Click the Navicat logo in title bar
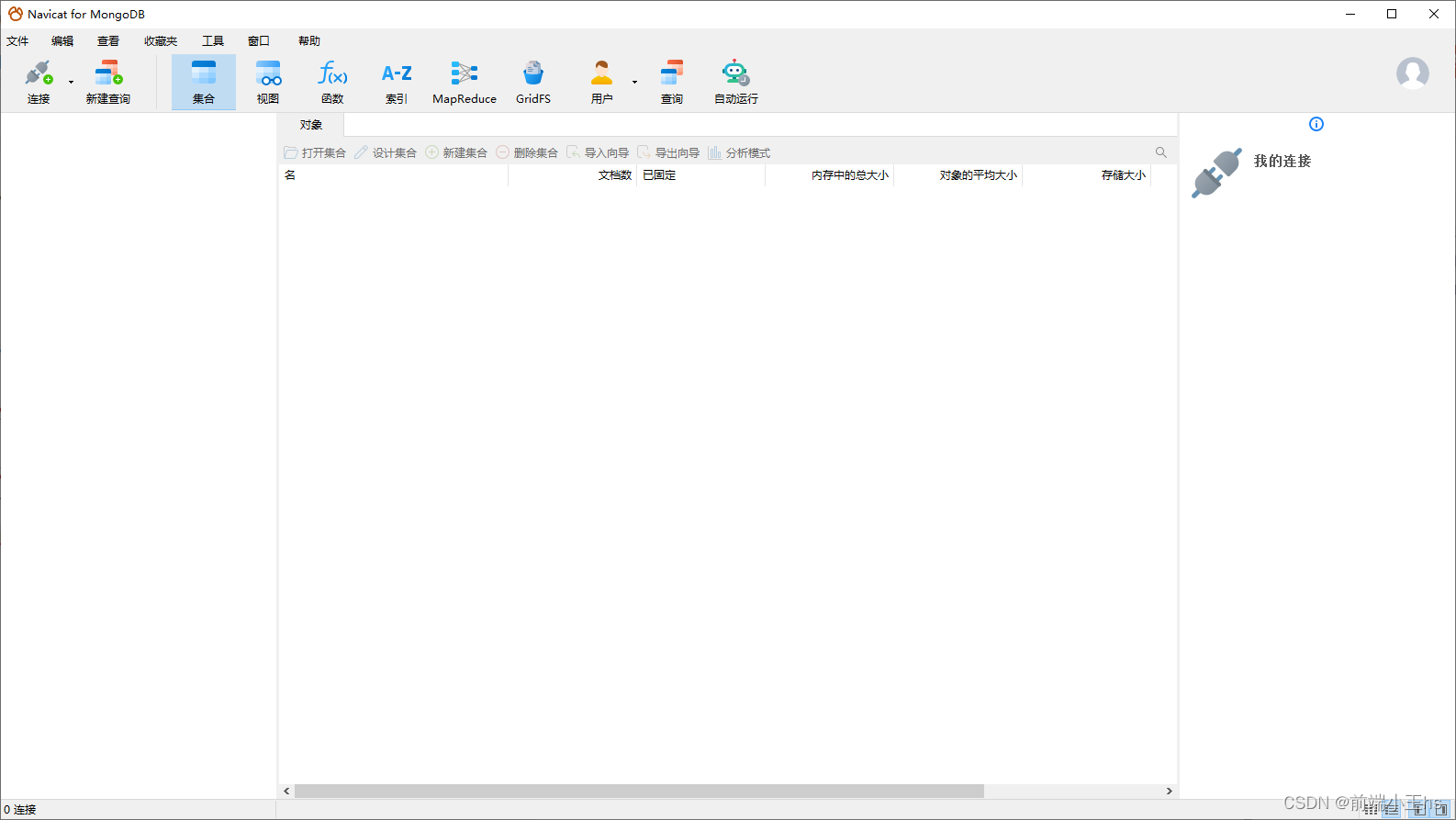Viewport: 1456px width, 820px height. point(16,14)
